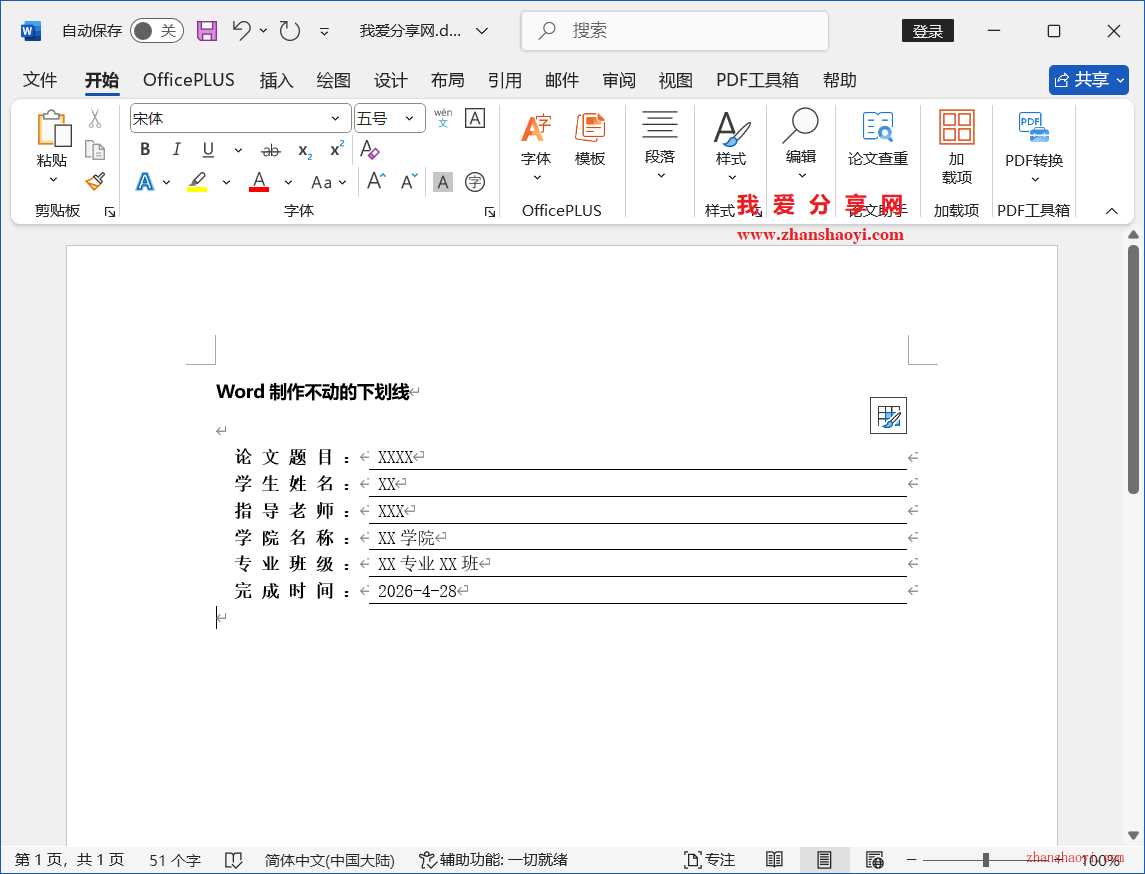Decrease font size with A-down icon
This screenshot has width=1145, height=874.
coord(409,181)
